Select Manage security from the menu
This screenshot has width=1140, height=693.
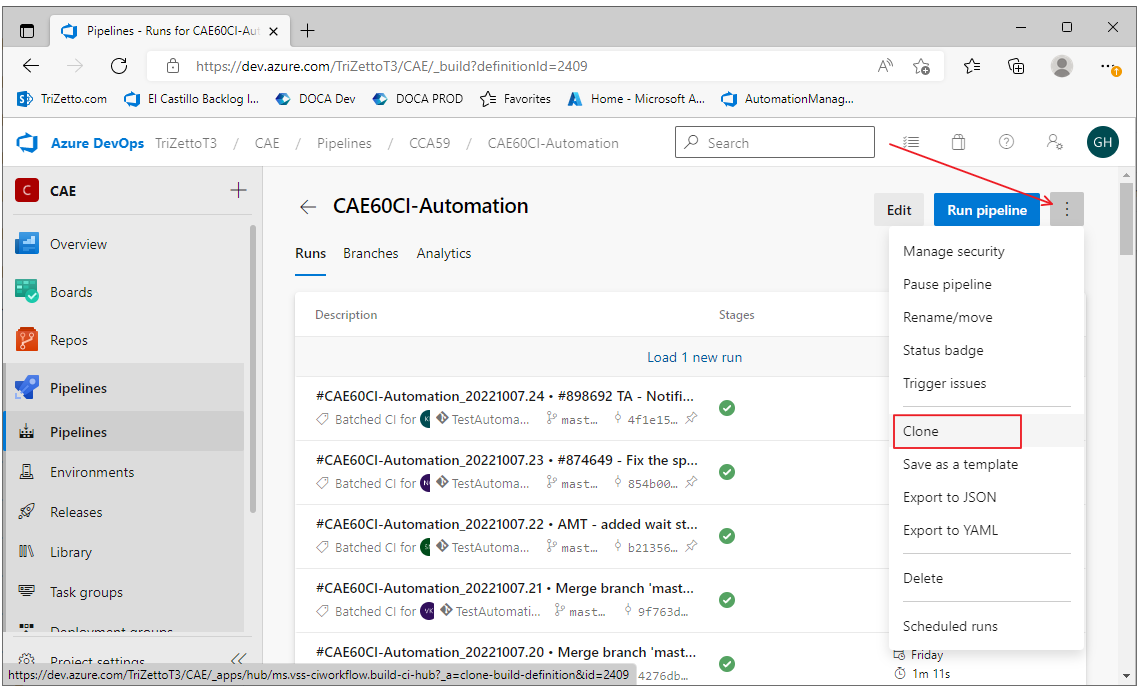953,252
